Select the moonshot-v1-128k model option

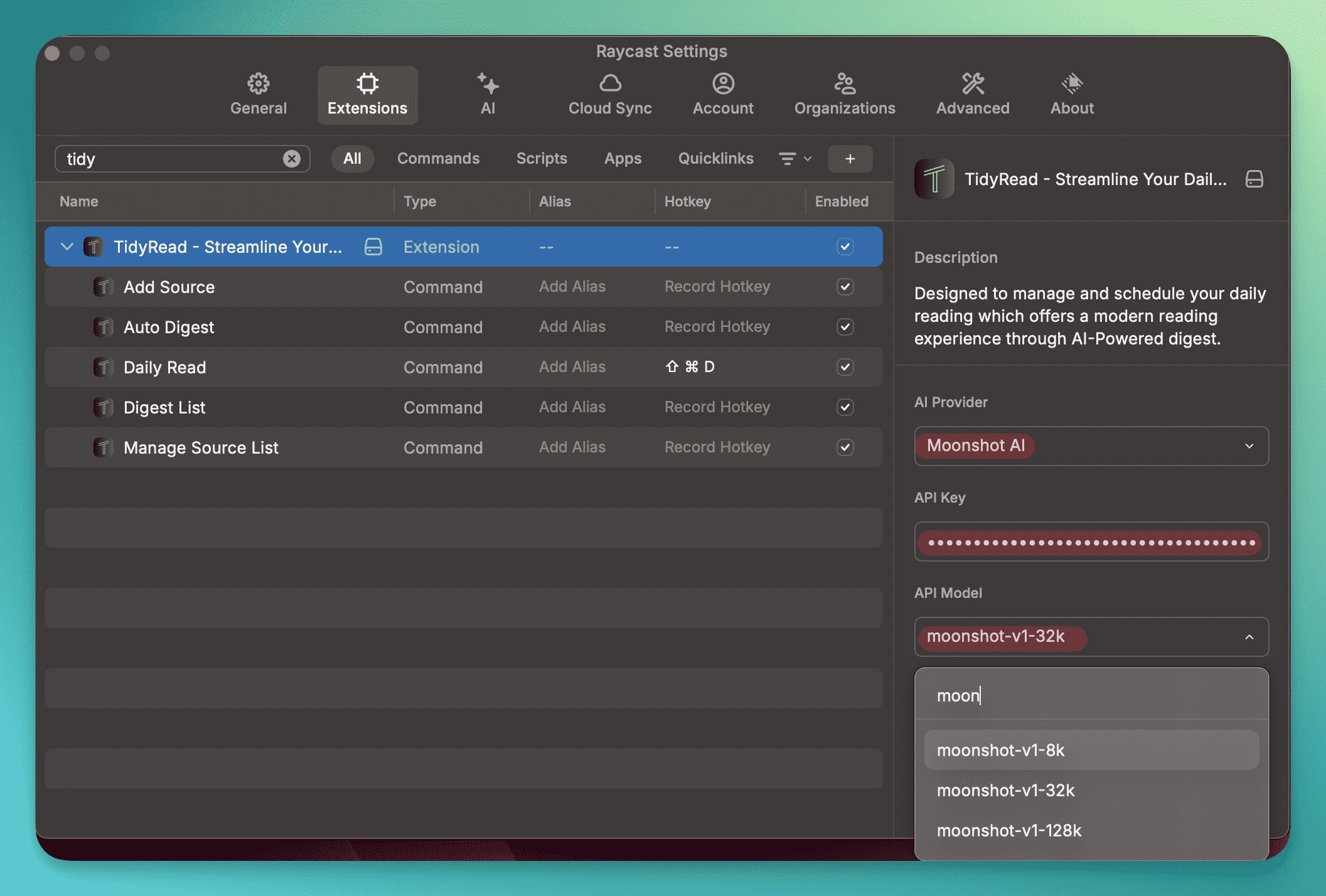pos(1008,830)
